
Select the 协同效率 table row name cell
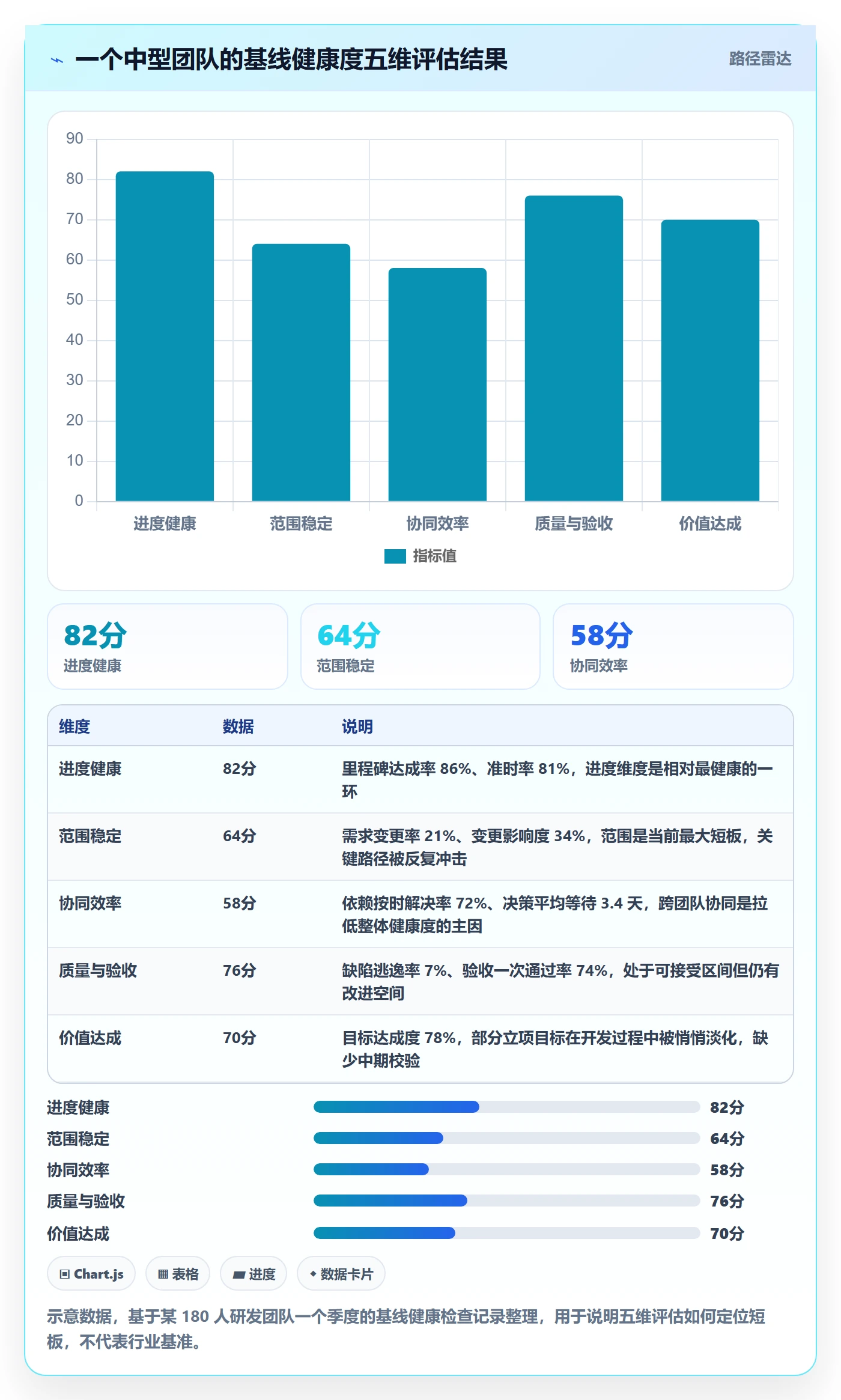click(x=90, y=903)
